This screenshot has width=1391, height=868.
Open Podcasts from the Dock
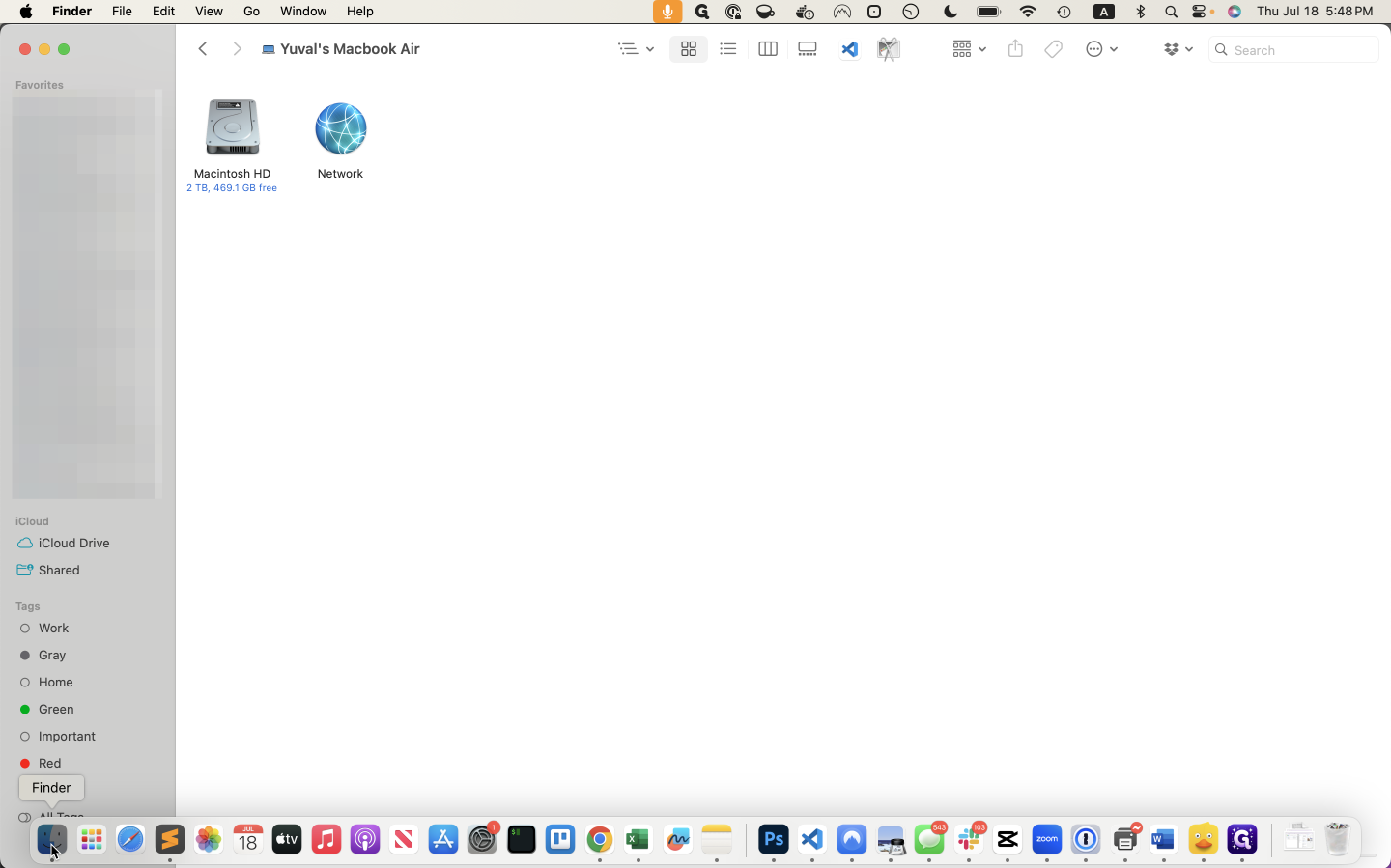(x=365, y=840)
